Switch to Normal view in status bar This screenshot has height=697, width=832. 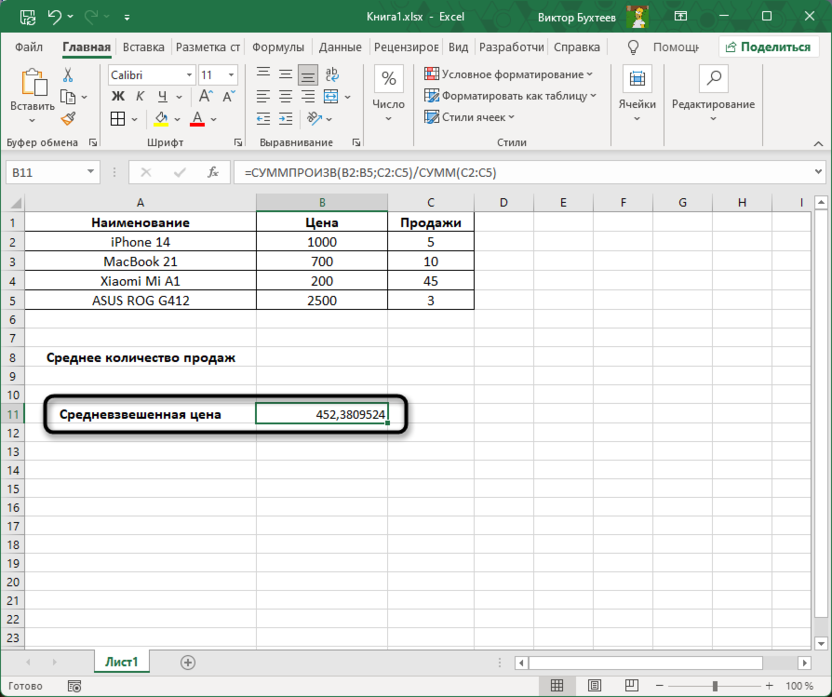pos(557,686)
